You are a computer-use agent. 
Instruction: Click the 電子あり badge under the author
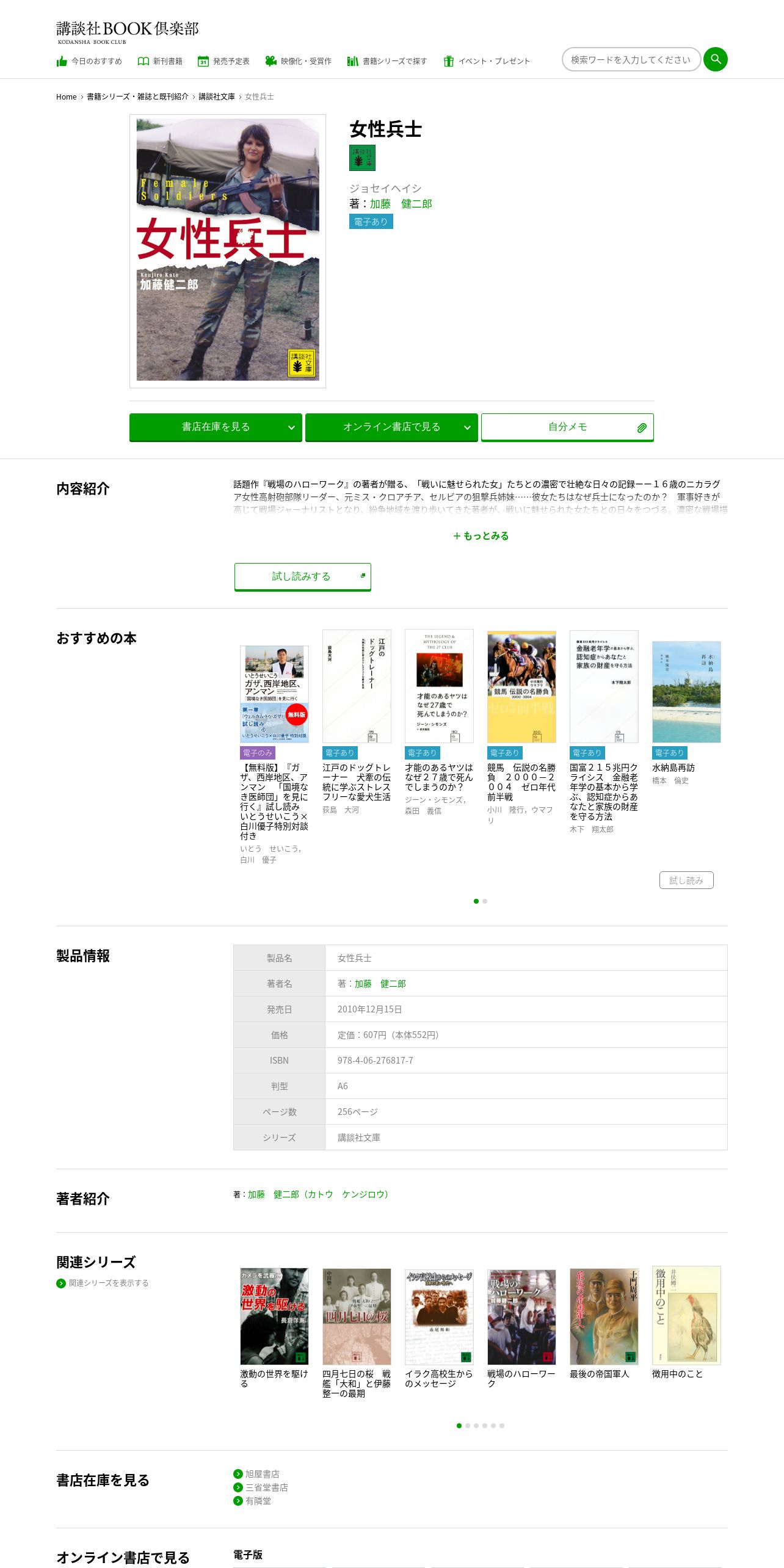(x=371, y=222)
